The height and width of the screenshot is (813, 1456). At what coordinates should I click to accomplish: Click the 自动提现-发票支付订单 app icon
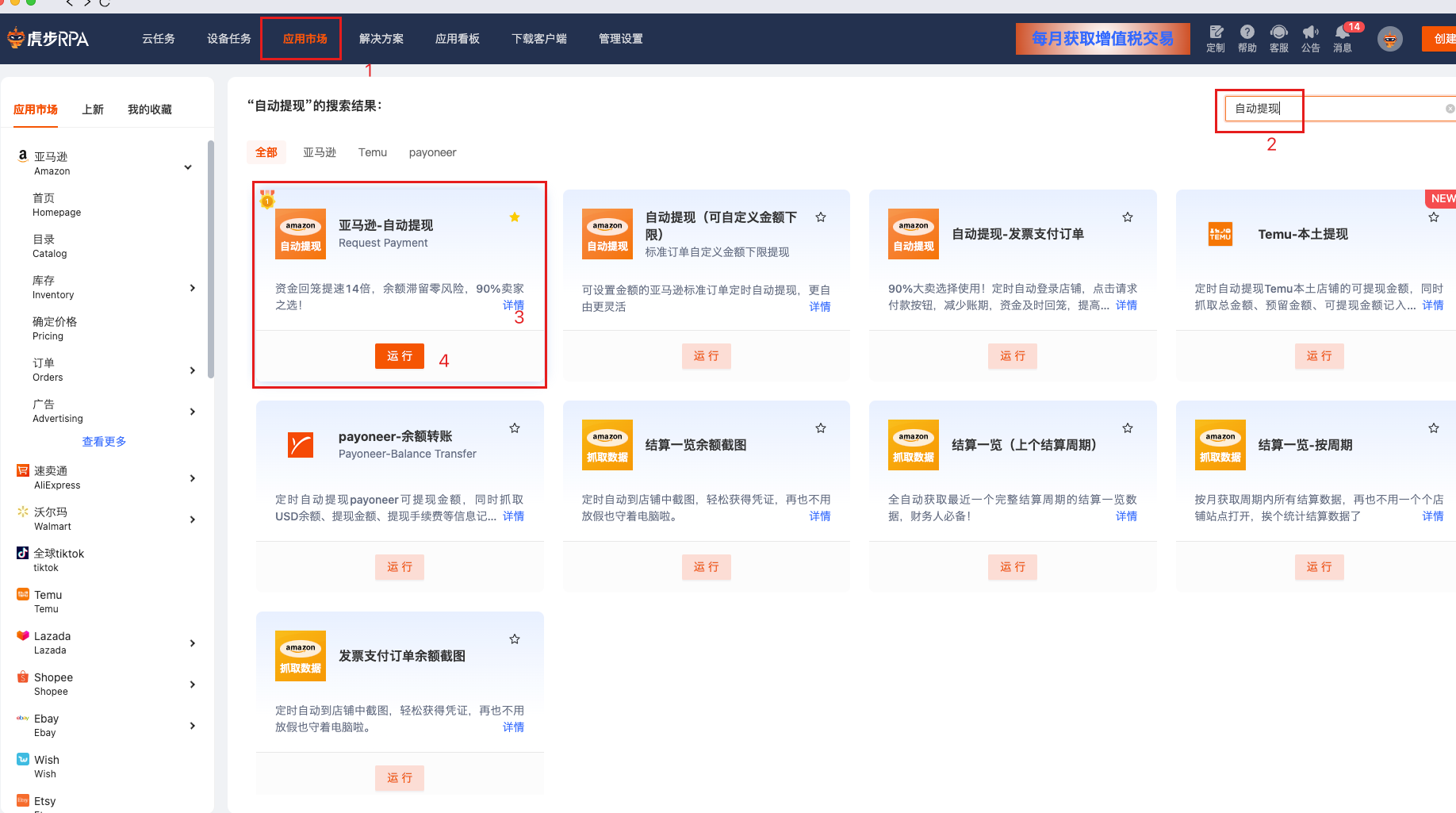[914, 234]
